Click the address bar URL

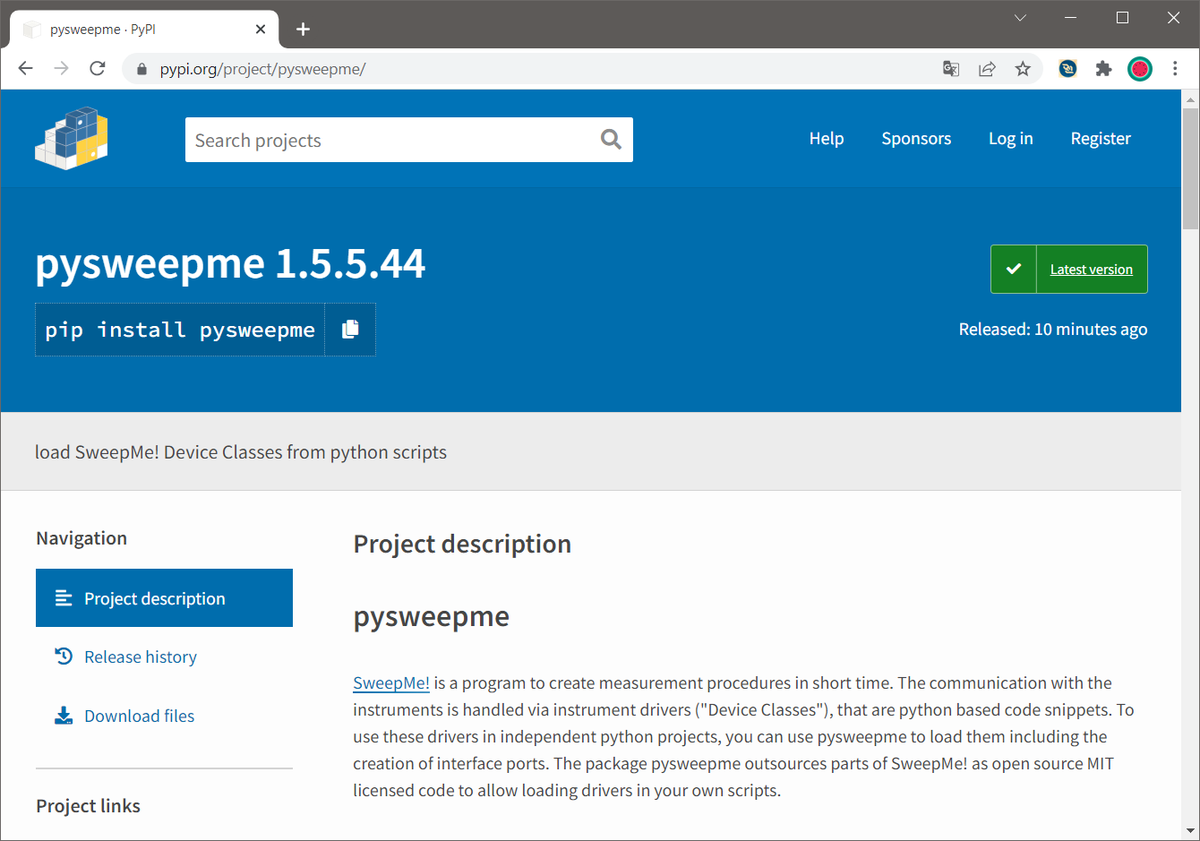(x=263, y=69)
